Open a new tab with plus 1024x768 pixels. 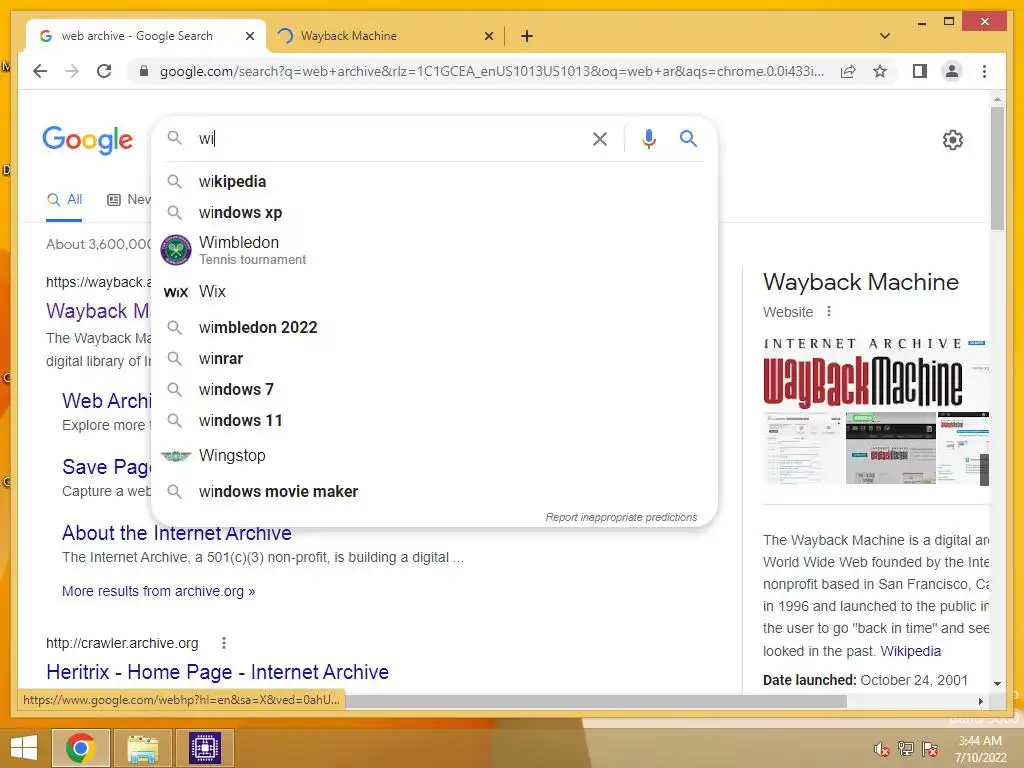click(x=527, y=36)
